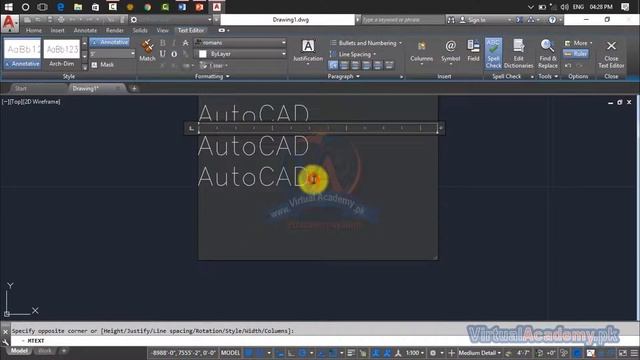Expand the More options menu
The image size is (640, 360).
[579, 43]
